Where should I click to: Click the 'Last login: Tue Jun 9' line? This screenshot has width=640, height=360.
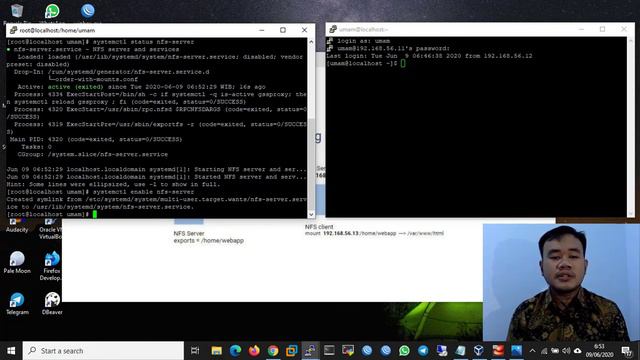pos(429,56)
